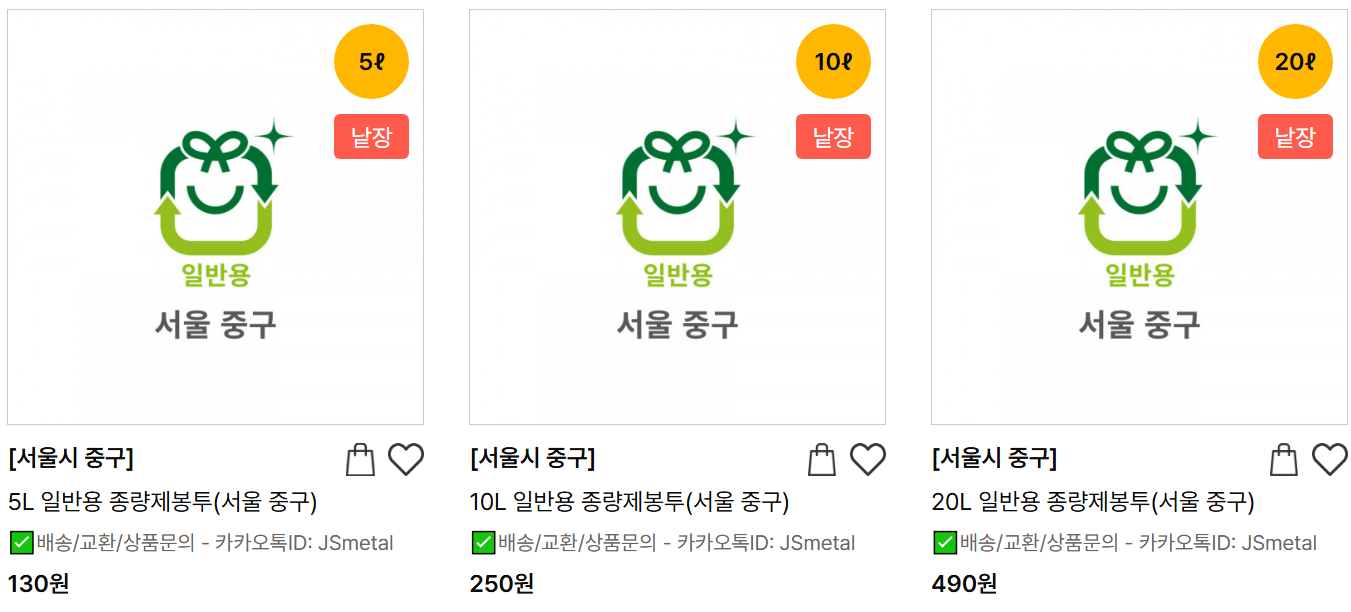
Task: Click the red 낱장 tag on 20L product
Action: [x=1295, y=137]
